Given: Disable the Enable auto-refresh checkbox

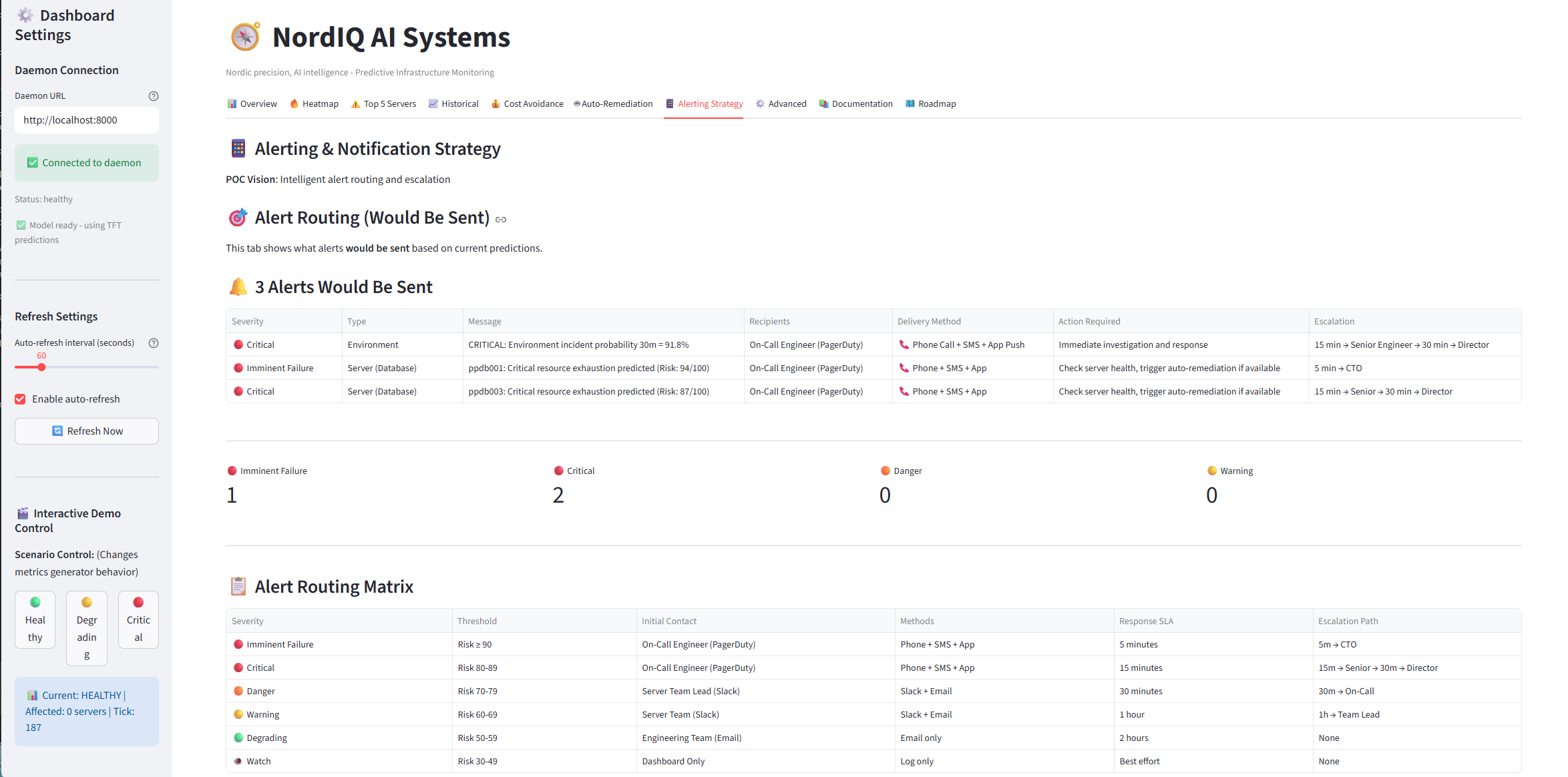Looking at the screenshot, I should tap(20, 399).
